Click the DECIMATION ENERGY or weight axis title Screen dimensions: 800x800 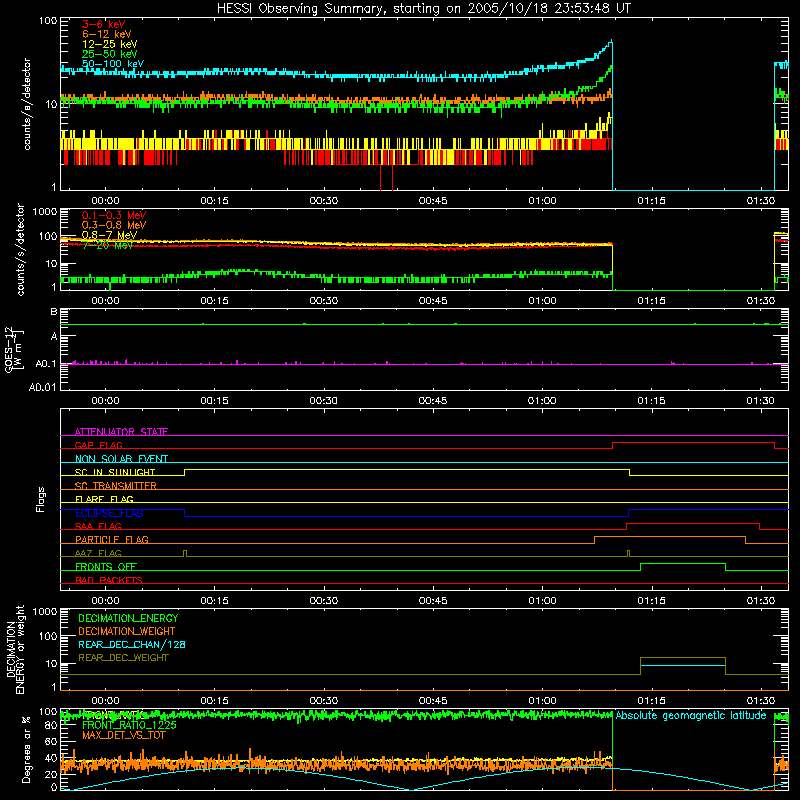coord(15,649)
